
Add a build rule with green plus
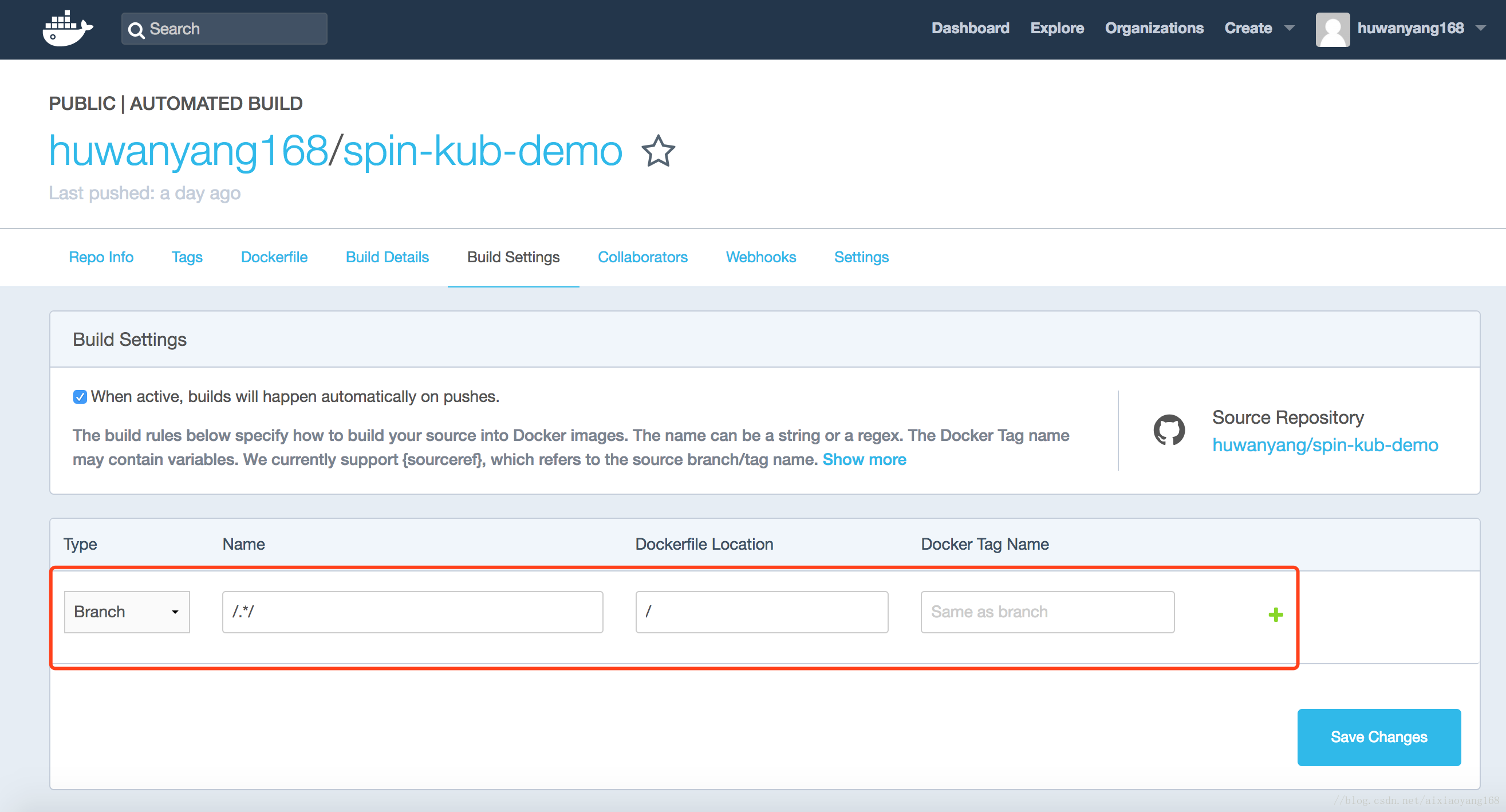coord(1276,614)
